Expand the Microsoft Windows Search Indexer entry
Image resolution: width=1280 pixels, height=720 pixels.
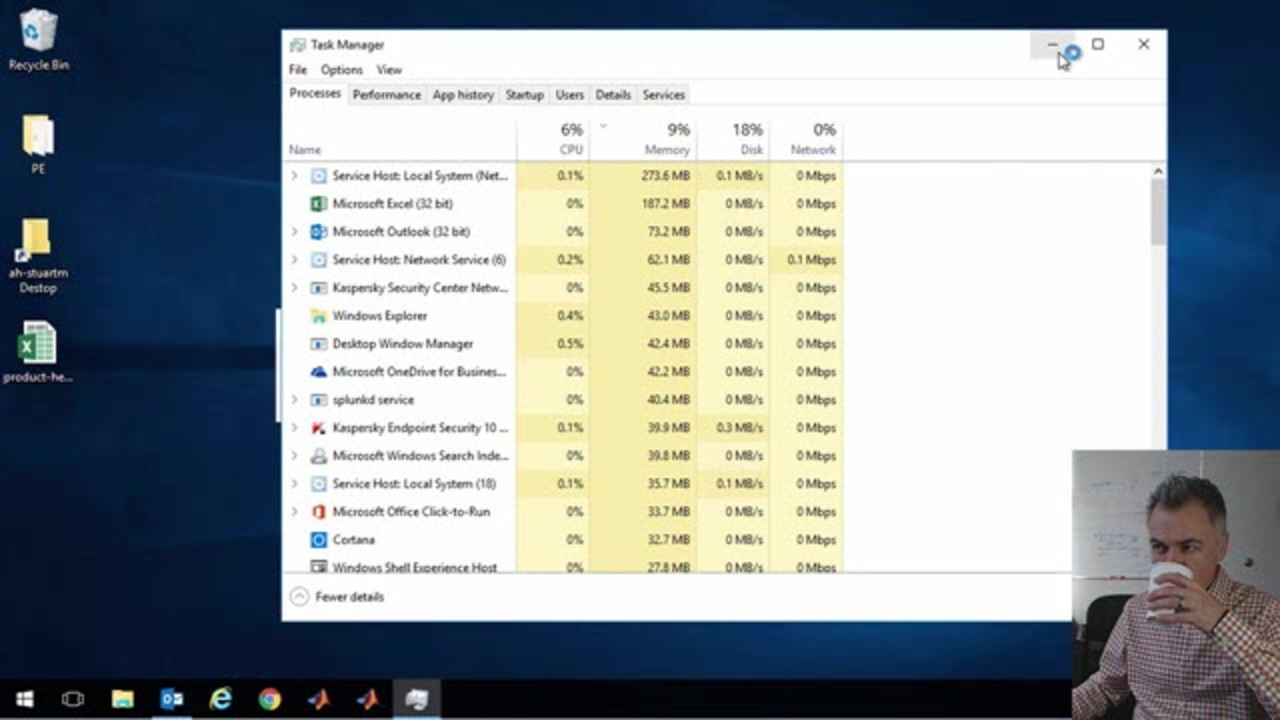pos(294,456)
